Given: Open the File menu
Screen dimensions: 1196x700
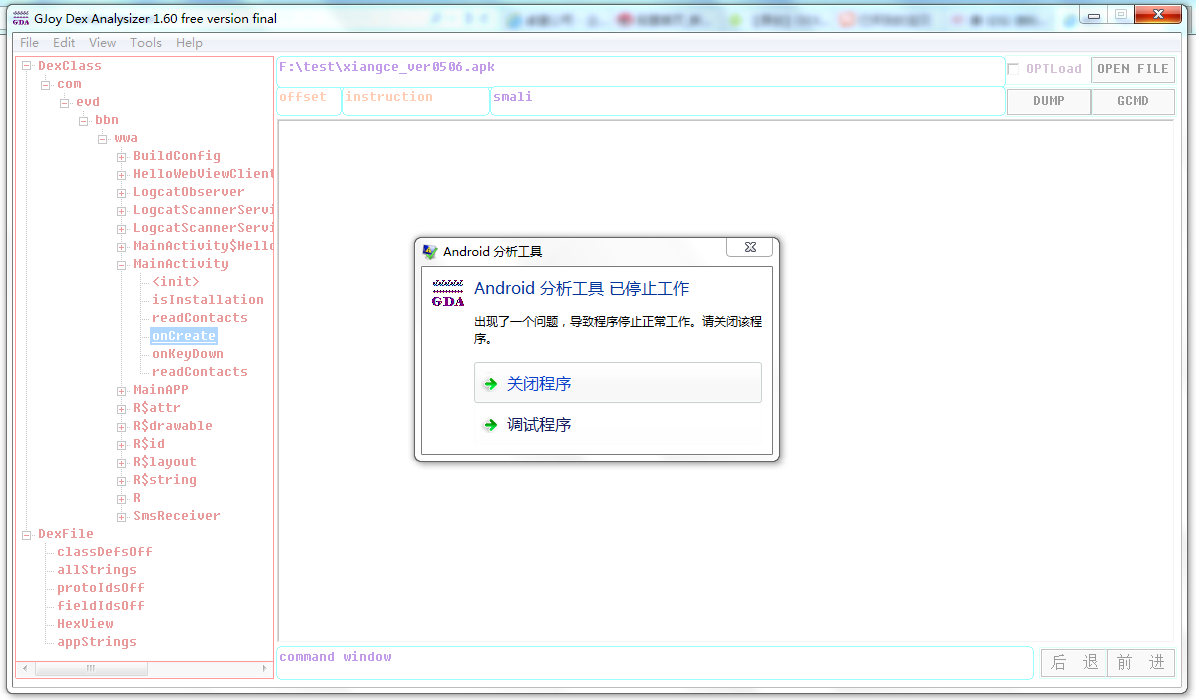Looking at the screenshot, I should pyautogui.click(x=29, y=43).
